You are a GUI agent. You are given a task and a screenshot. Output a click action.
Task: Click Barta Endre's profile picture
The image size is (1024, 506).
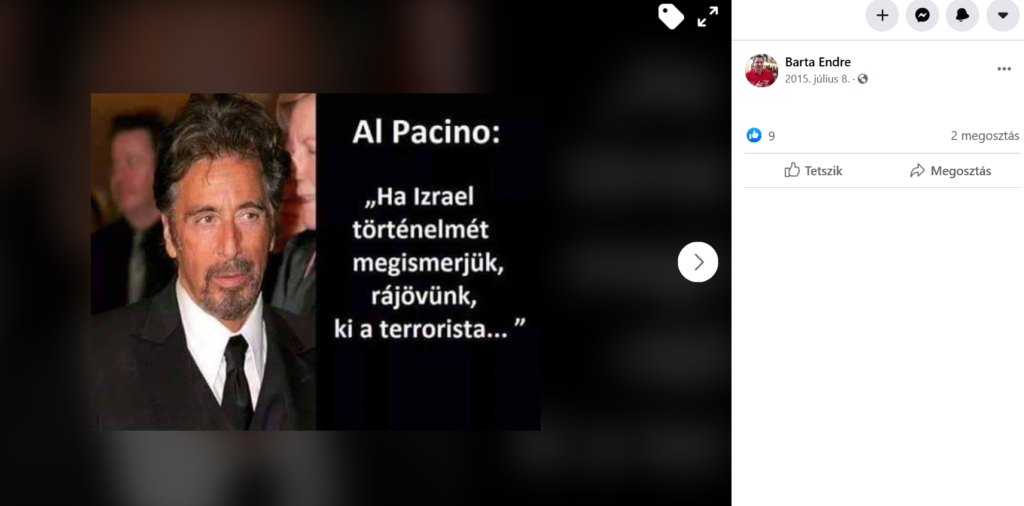761,71
